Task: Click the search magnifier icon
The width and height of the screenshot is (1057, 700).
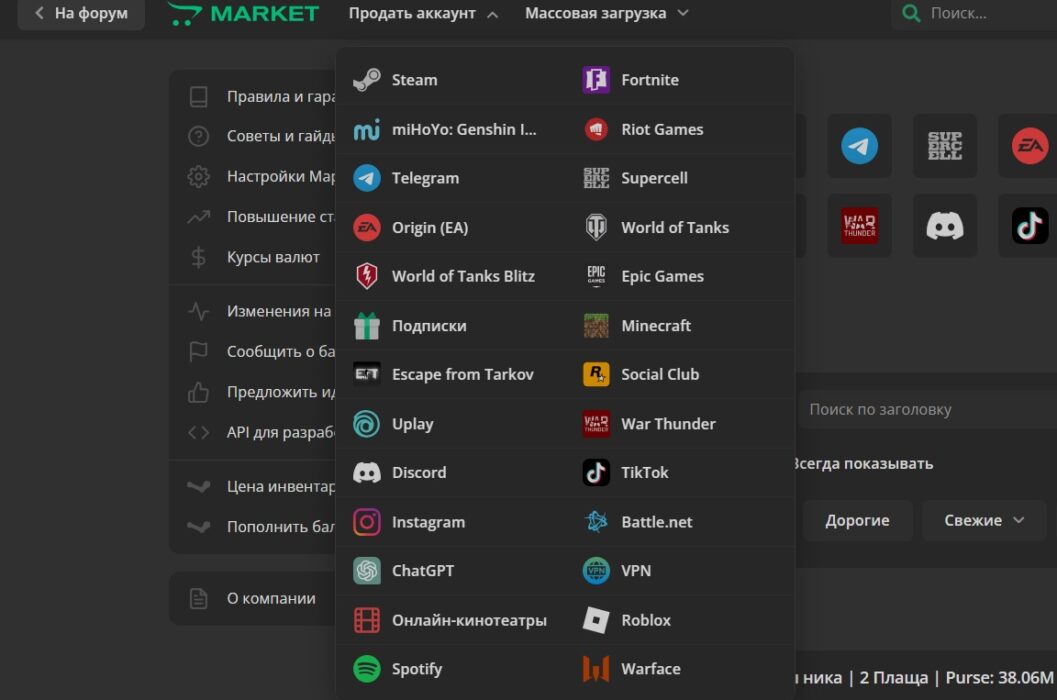Action: click(911, 13)
